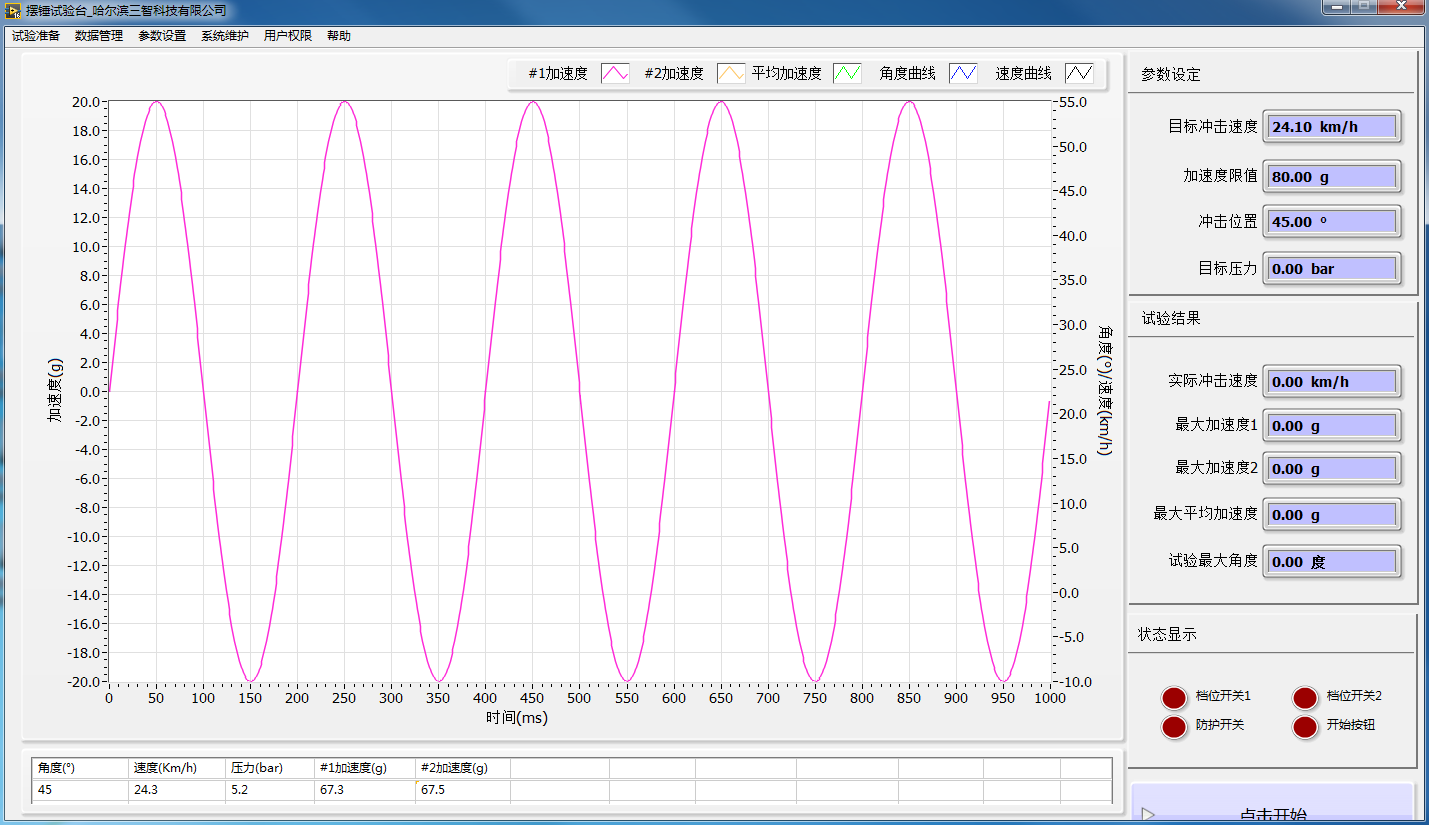Click the 速度曲线 black legend icon
This screenshot has width=1429, height=825.
click(x=1079, y=73)
